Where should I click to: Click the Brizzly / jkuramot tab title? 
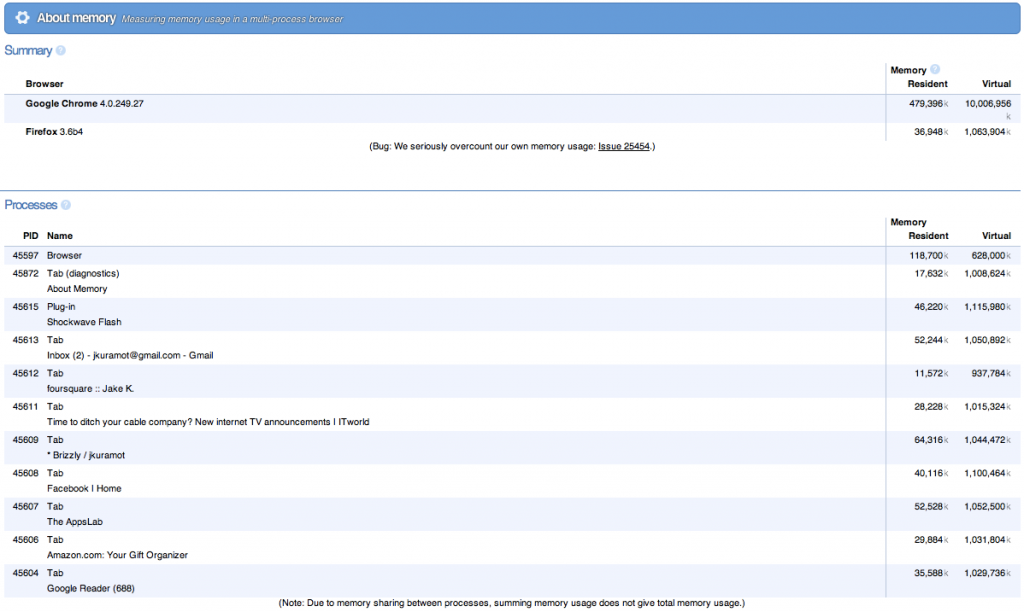point(86,455)
